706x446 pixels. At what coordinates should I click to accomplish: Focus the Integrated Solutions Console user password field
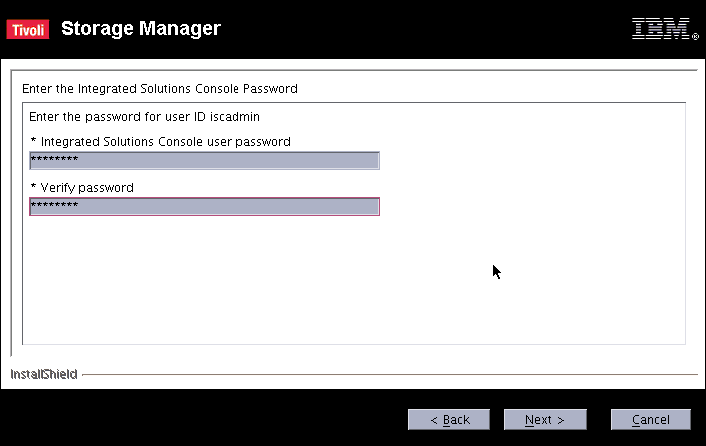(204, 161)
